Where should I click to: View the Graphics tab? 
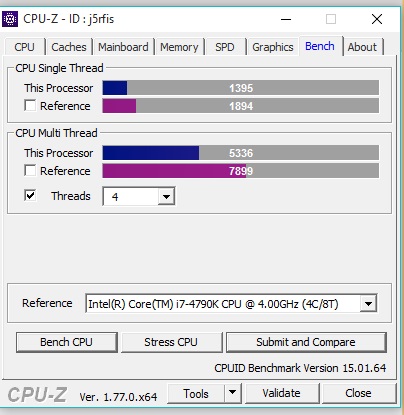pos(273,47)
